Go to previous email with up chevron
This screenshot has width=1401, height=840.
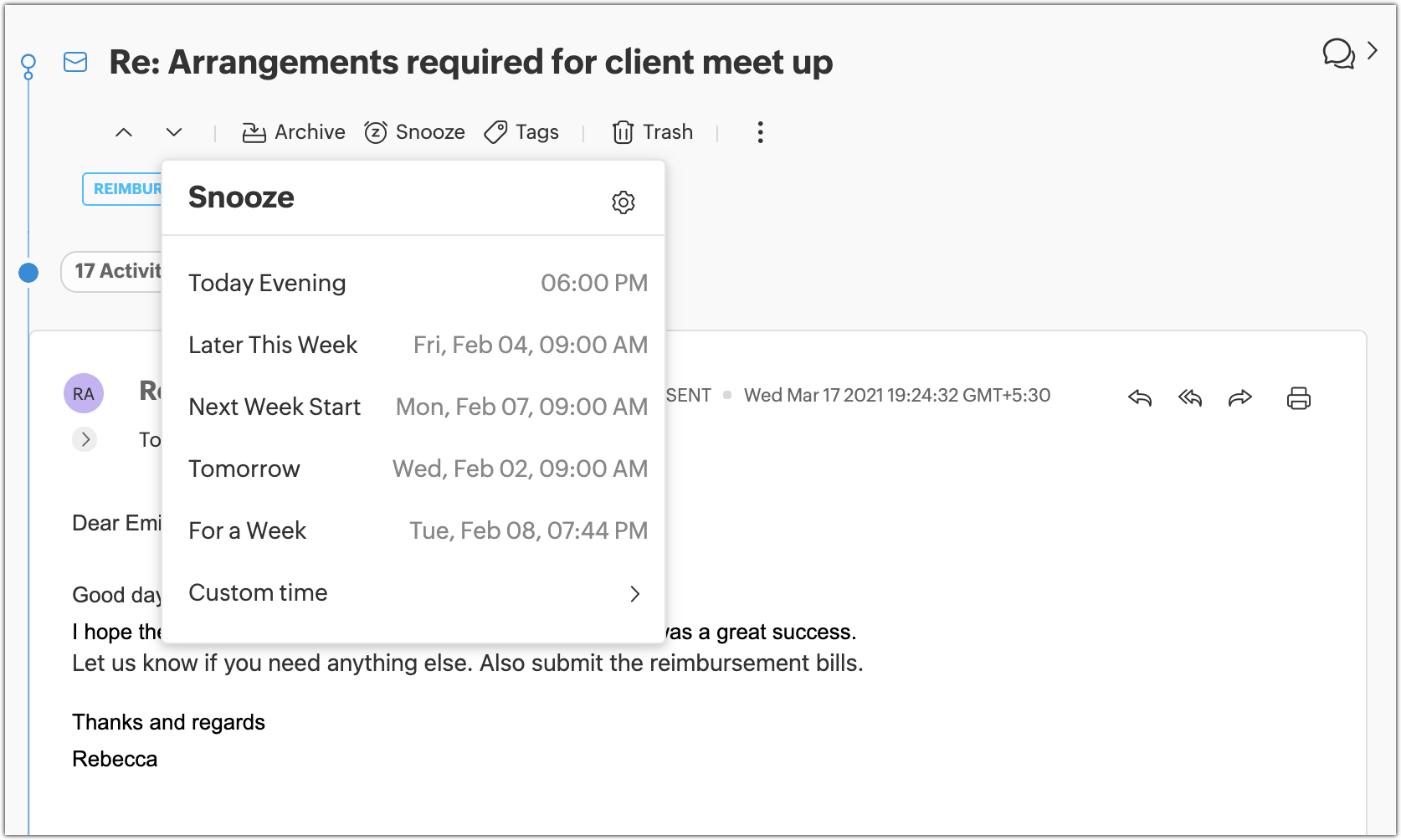[124, 132]
